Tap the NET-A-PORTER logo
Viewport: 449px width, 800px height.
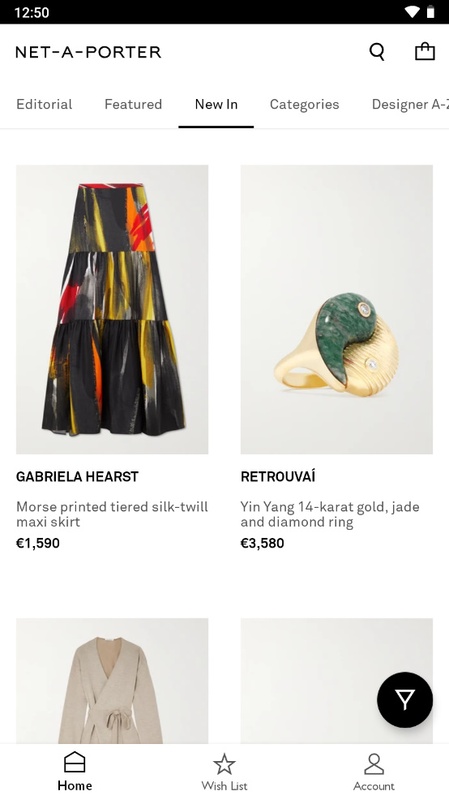(x=88, y=52)
